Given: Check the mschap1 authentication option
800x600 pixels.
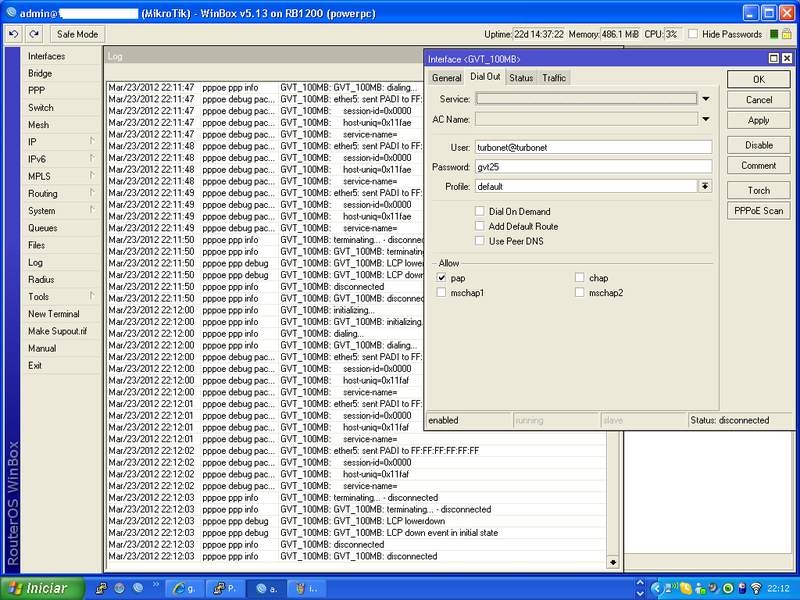Looking at the screenshot, I should 442,292.
